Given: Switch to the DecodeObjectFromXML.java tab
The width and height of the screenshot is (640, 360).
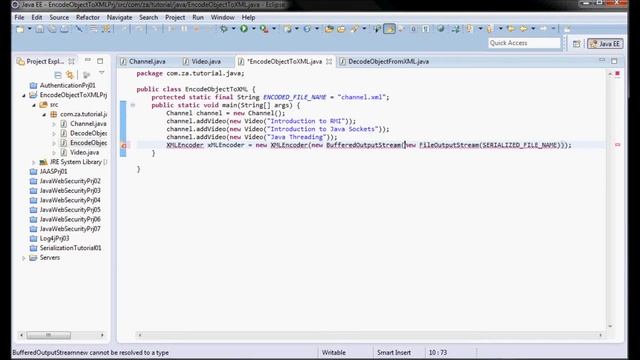Looking at the screenshot, I should click(384, 62).
